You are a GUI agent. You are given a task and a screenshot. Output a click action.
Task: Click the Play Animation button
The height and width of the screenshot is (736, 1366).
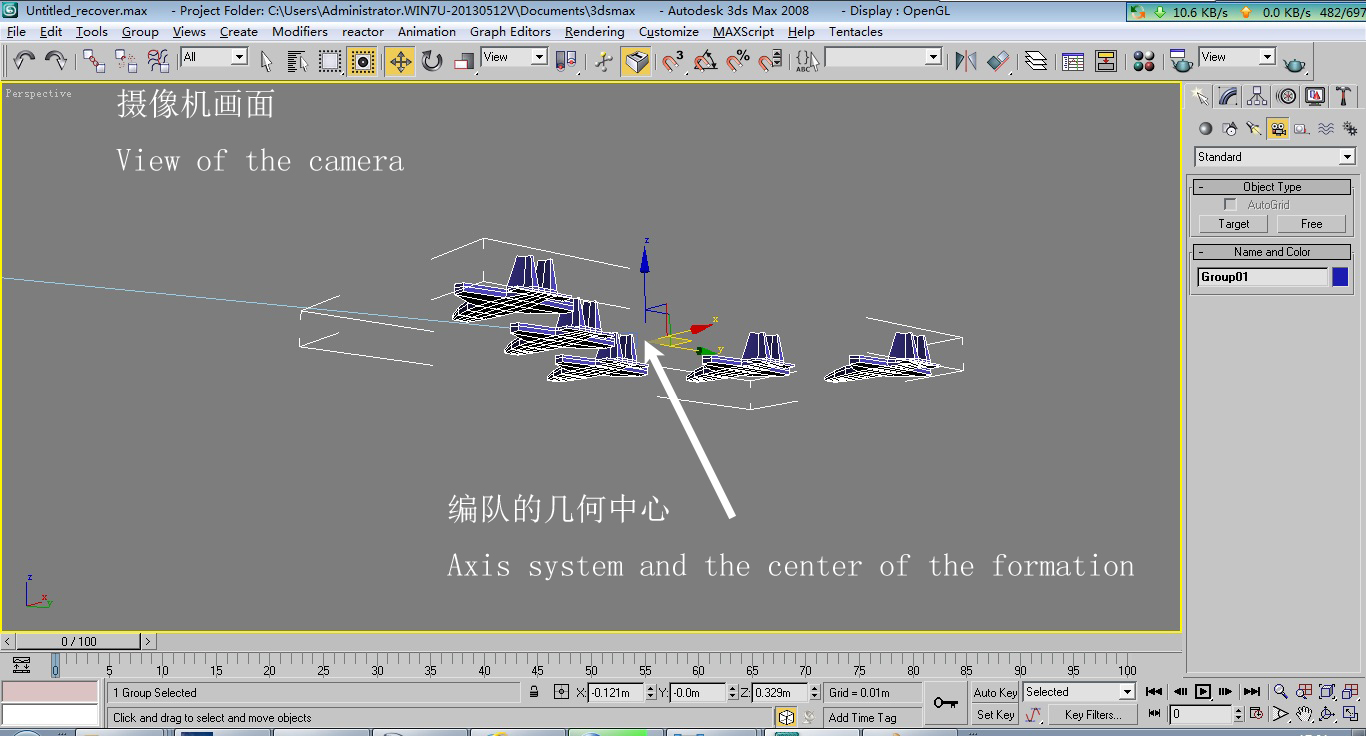(1203, 691)
